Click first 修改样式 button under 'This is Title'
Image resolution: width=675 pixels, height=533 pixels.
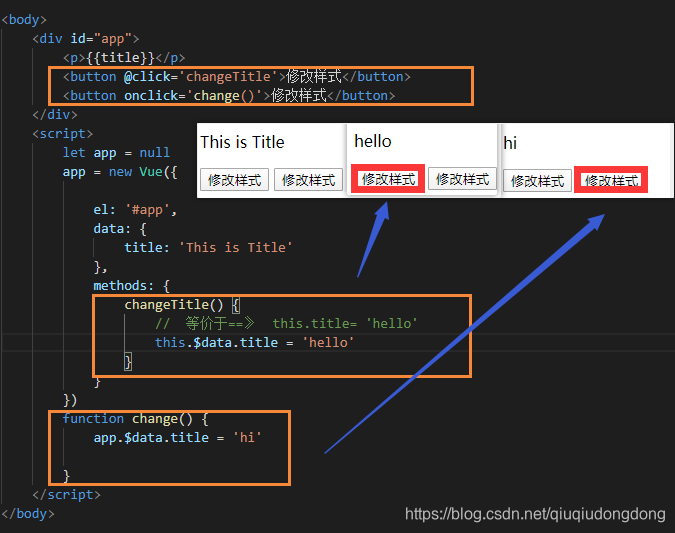click(234, 180)
